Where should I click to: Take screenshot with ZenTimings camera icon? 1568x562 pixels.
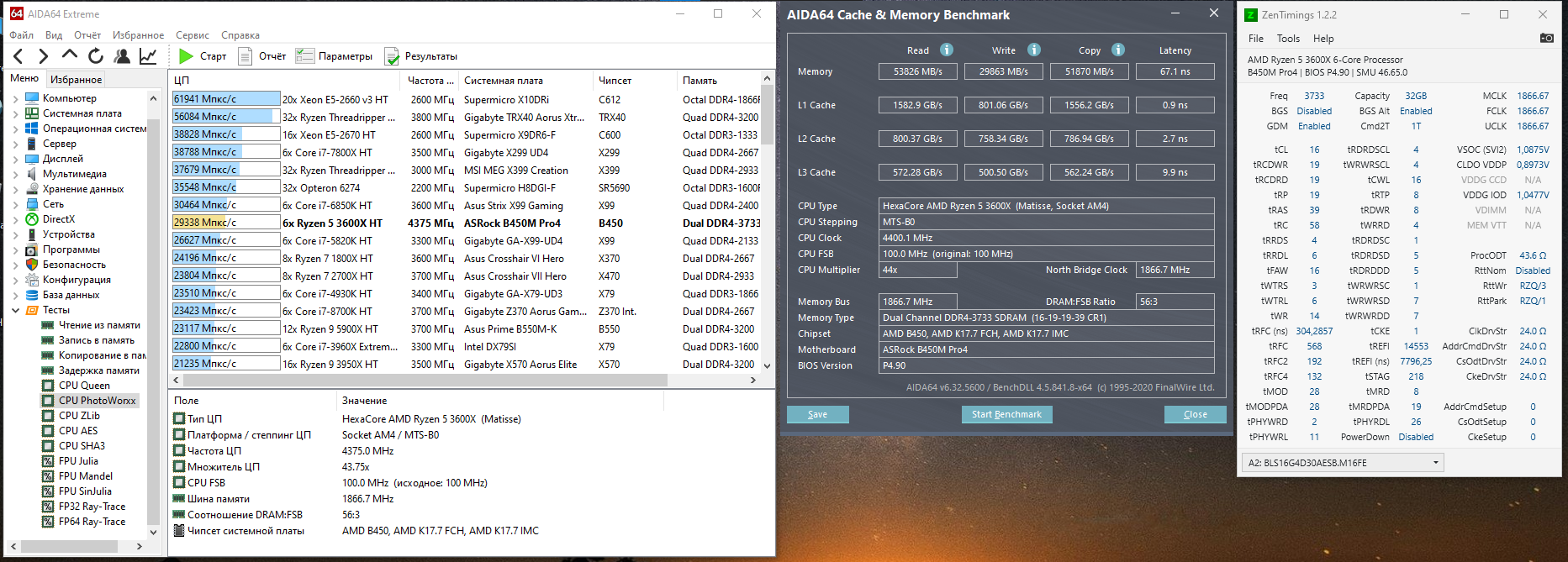[1546, 38]
